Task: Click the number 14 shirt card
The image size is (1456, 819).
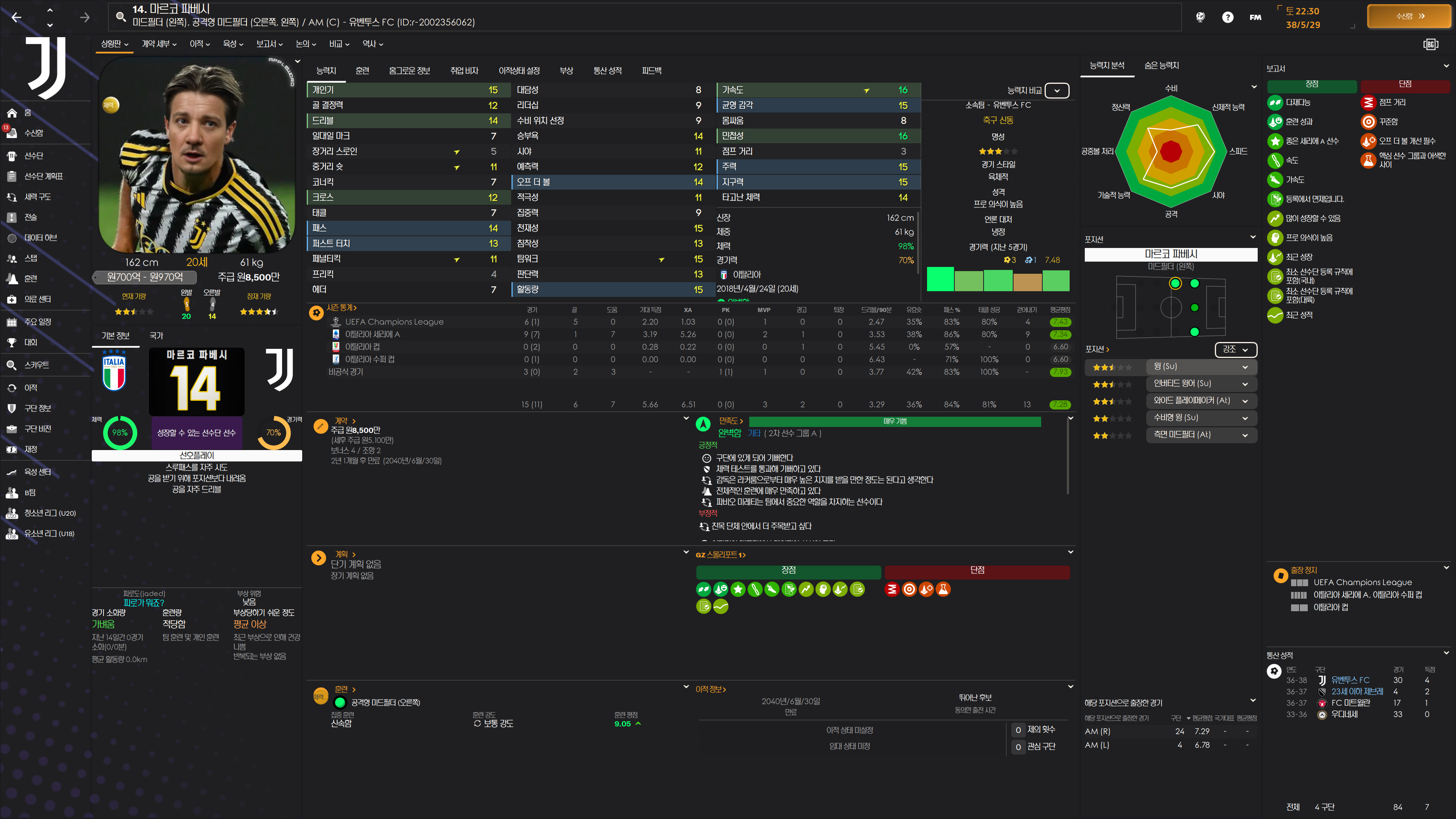Action: [x=197, y=381]
